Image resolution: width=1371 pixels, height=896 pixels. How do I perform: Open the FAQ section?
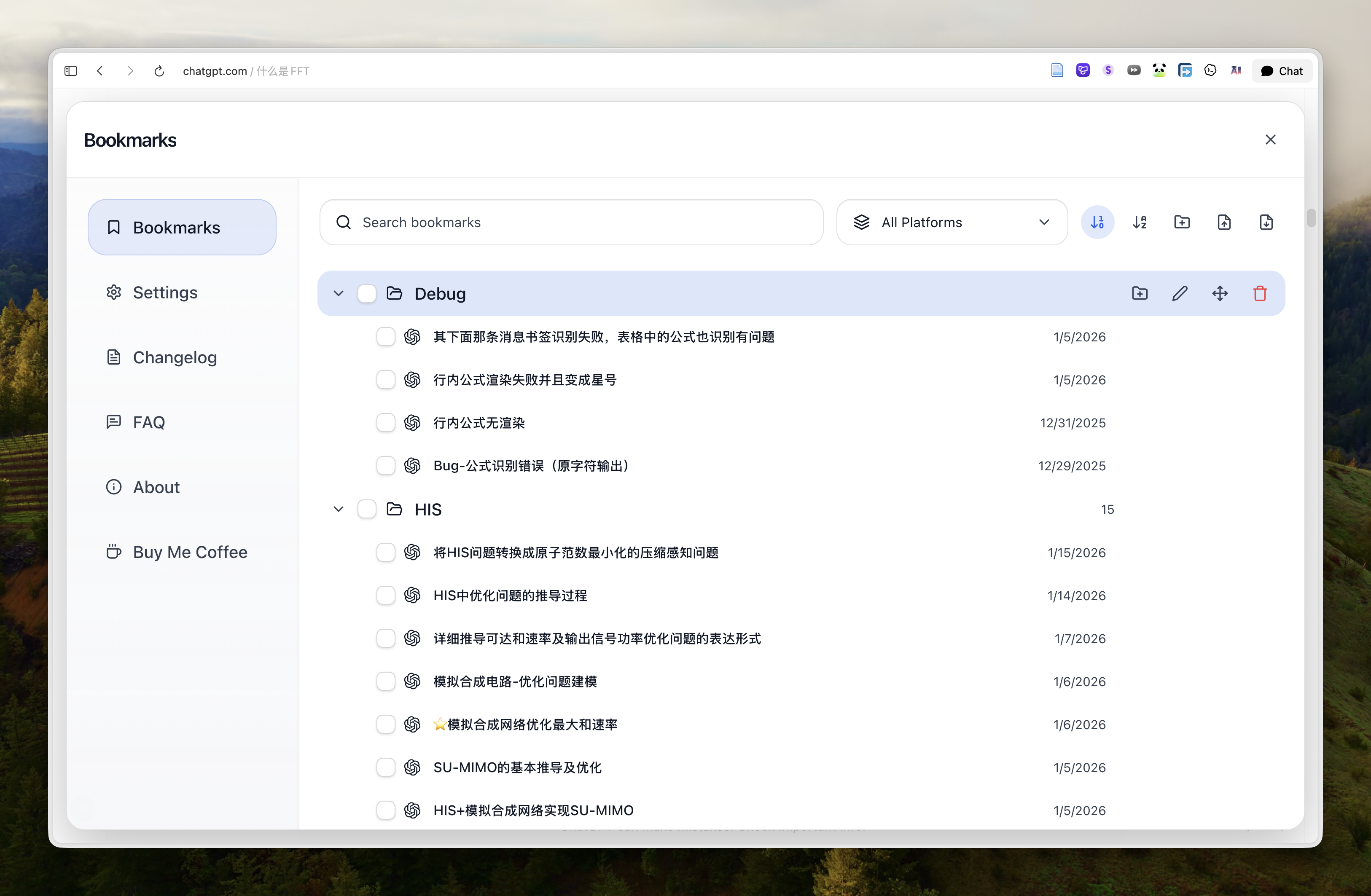[181, 422]
